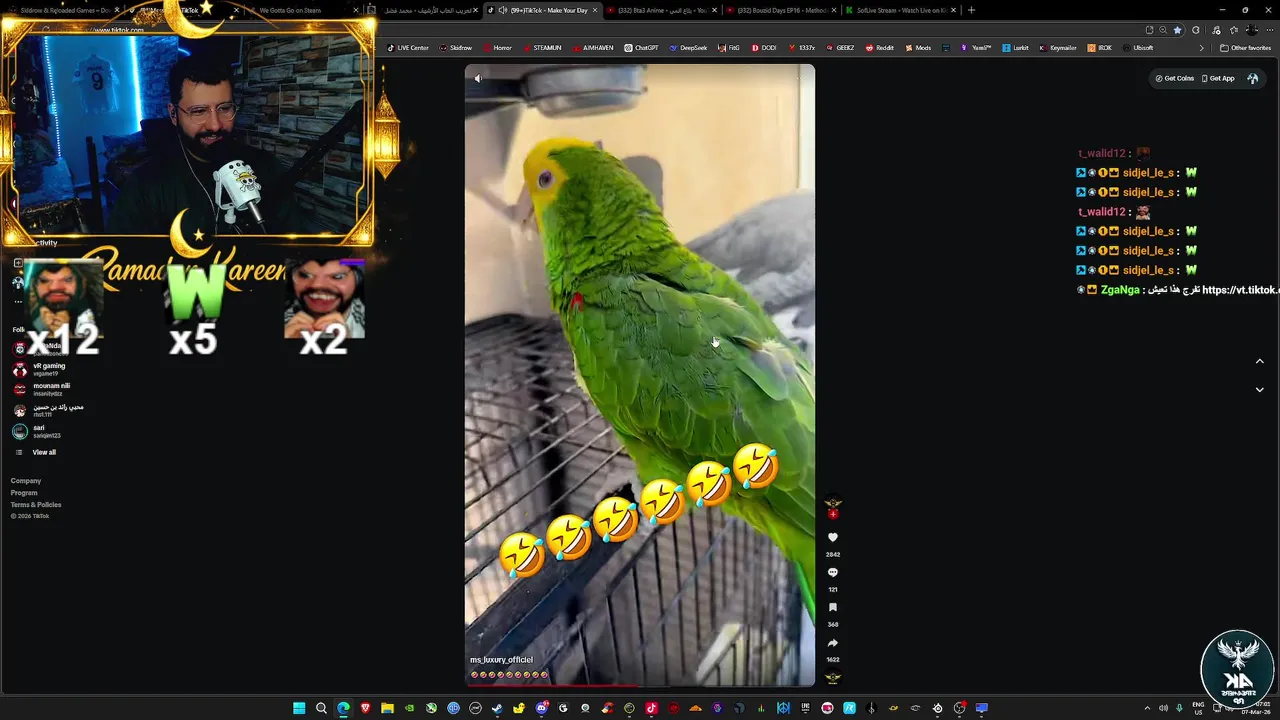Open the profile avatar next to Get App
Screen dimensions: 1280x720
[x=1252, y=78]
